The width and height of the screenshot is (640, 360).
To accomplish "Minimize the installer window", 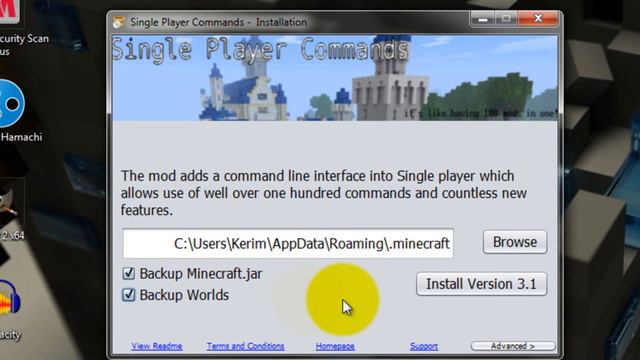I will click(482, 19).
